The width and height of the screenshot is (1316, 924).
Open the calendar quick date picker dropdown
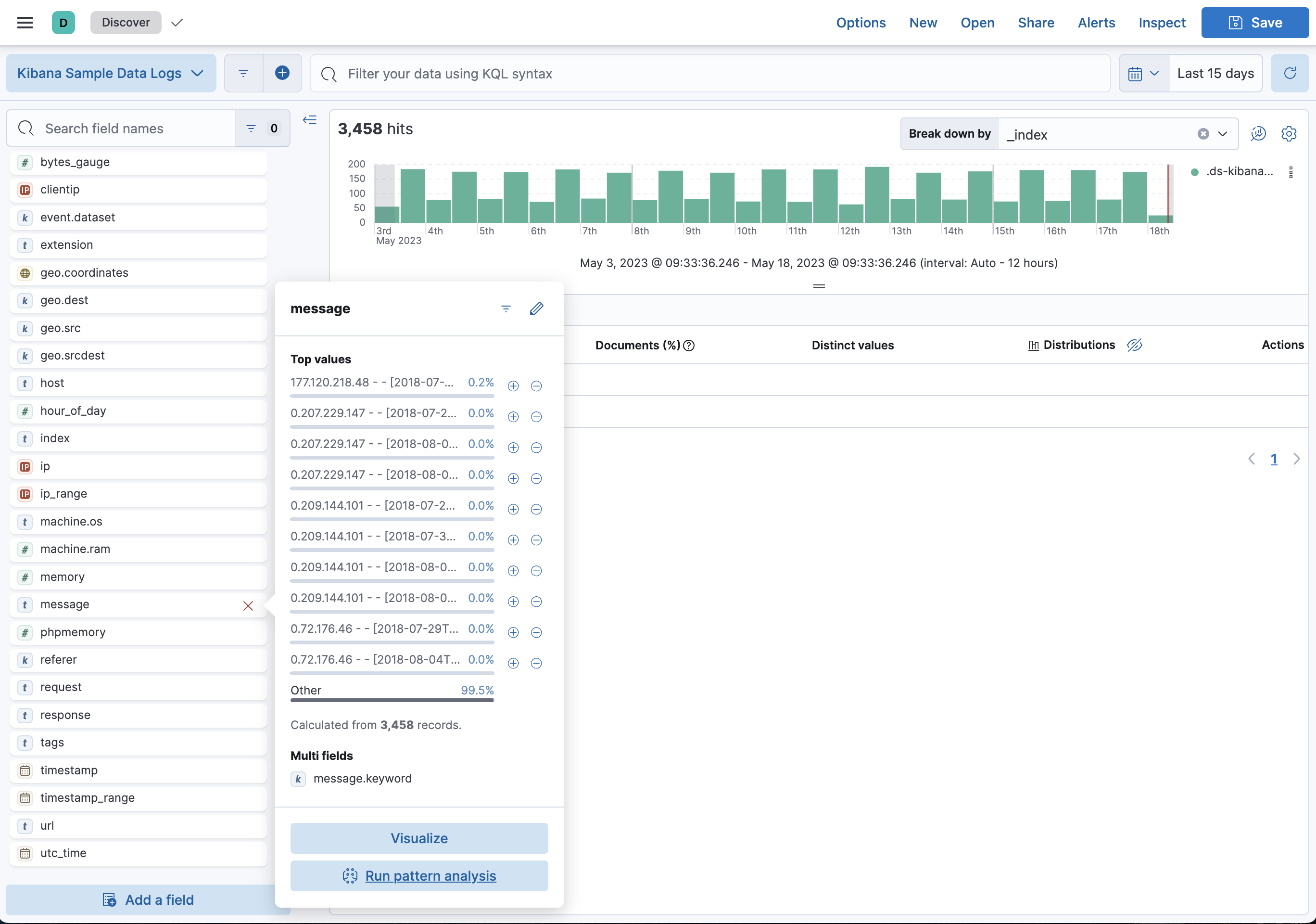click(1143, 74)
